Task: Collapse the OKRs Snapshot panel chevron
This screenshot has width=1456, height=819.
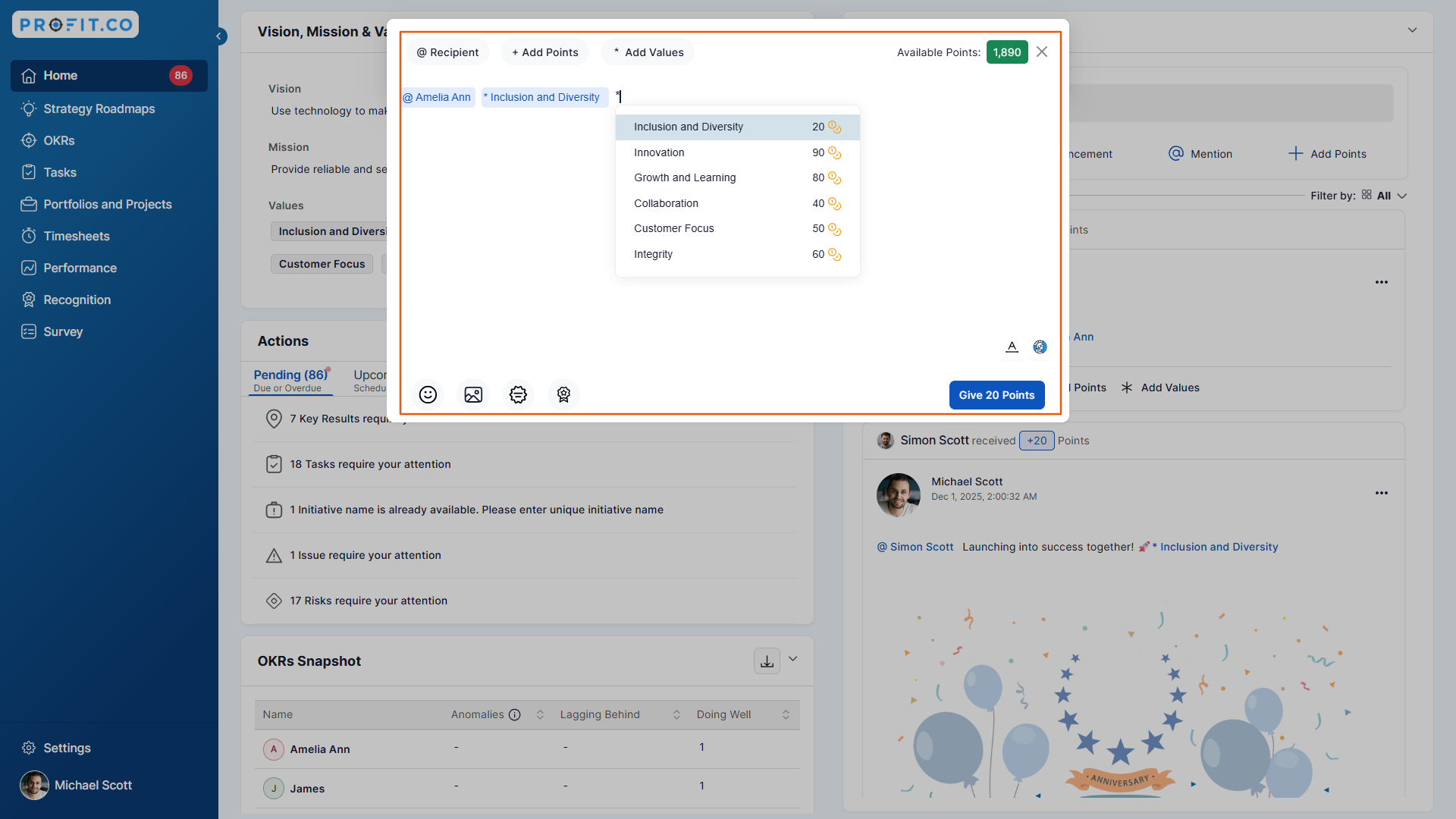Action: tap(793, 659)
